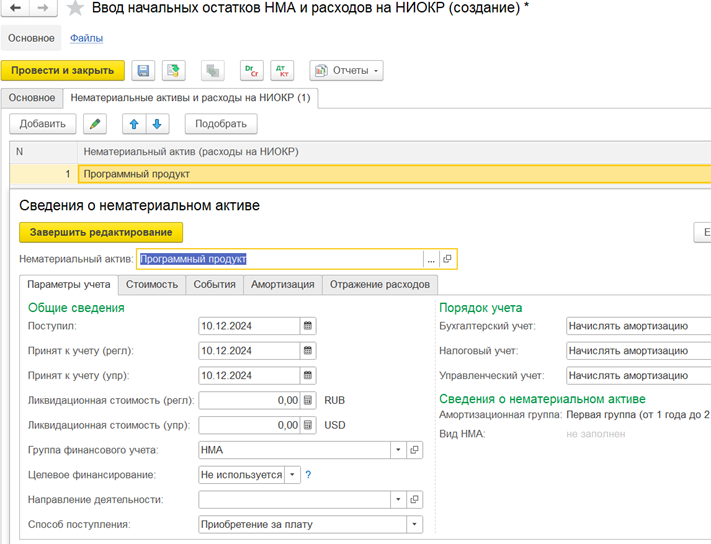Switch to the Амортизация tab

[x=283, y=285]
